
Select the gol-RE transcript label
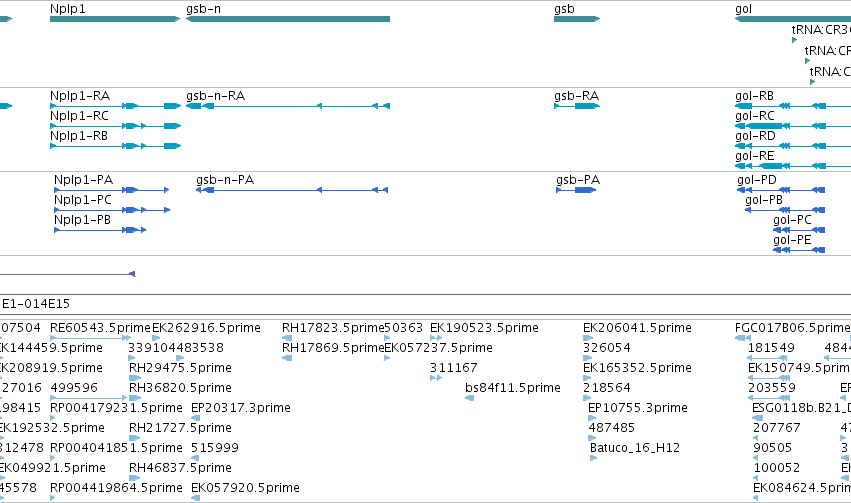754,156
